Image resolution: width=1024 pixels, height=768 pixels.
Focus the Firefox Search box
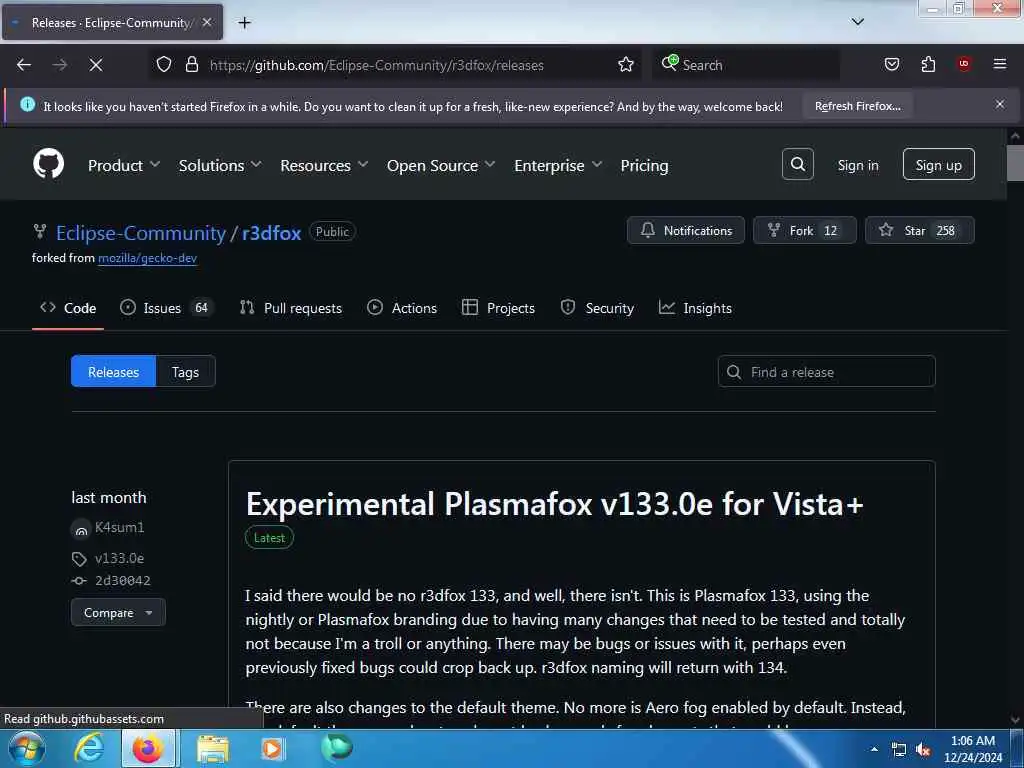pyautogui.click(x=744, y=65)
